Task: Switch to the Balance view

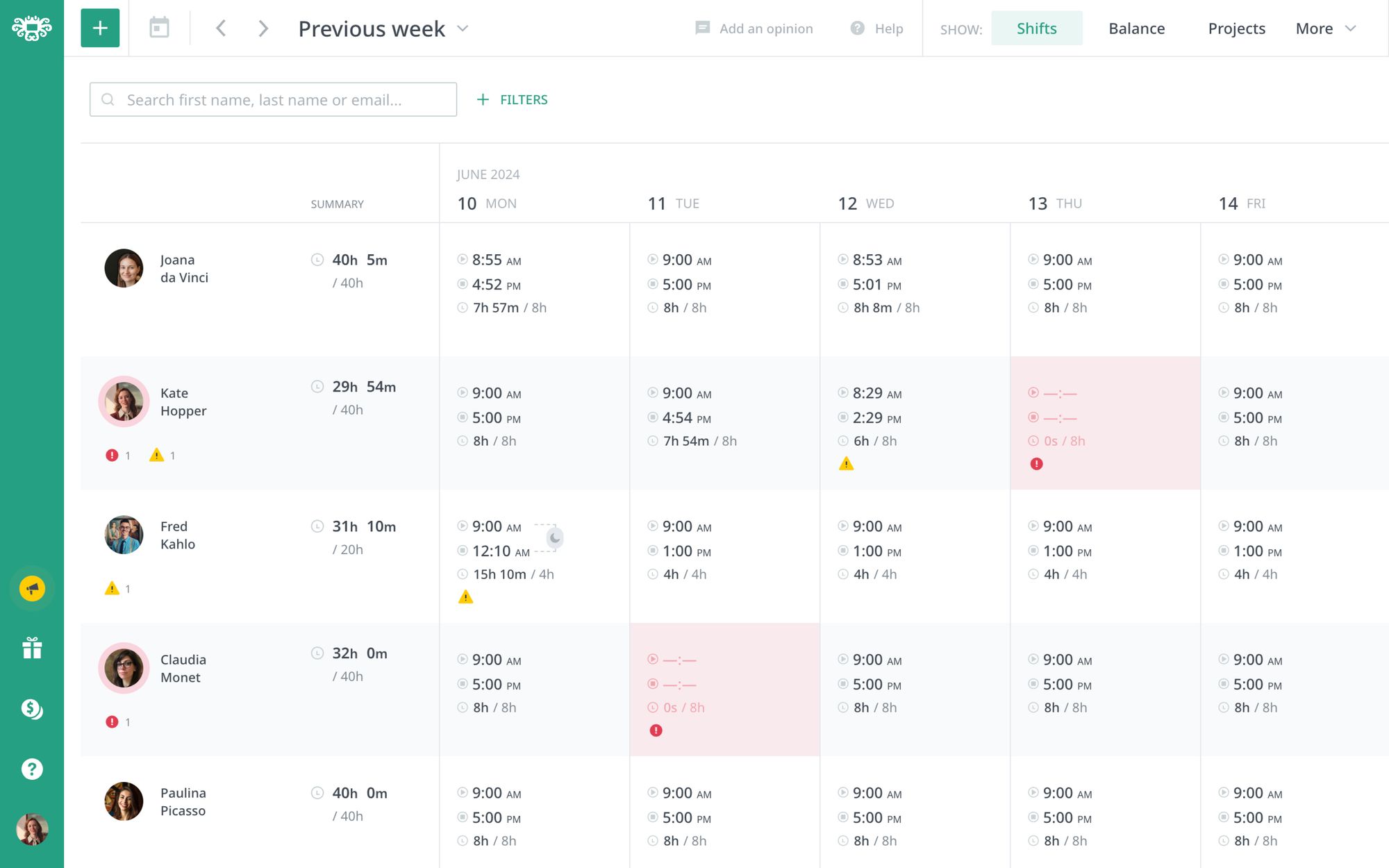Action: (1136, 28)
